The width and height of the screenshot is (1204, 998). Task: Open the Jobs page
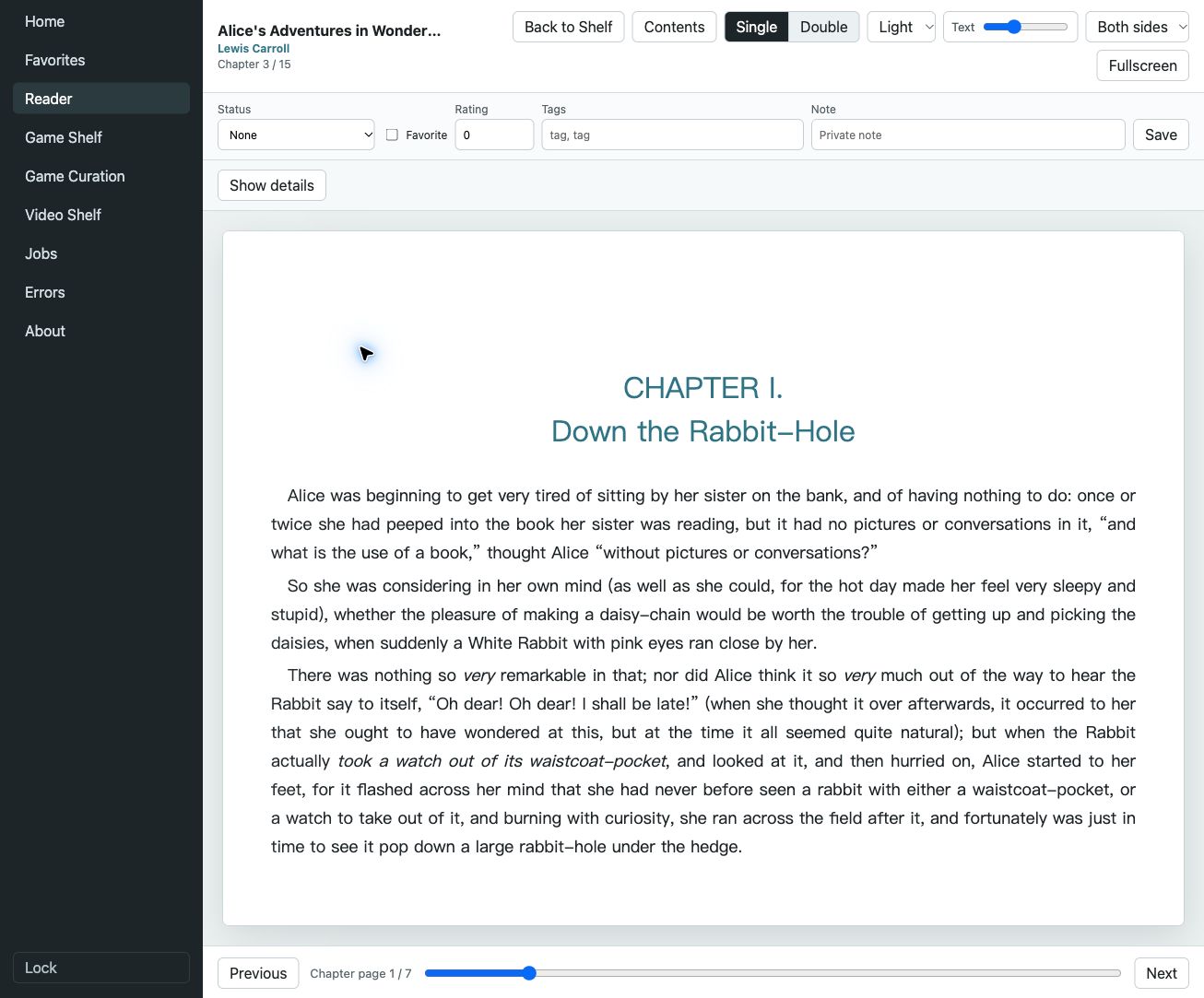coord(101,253)
